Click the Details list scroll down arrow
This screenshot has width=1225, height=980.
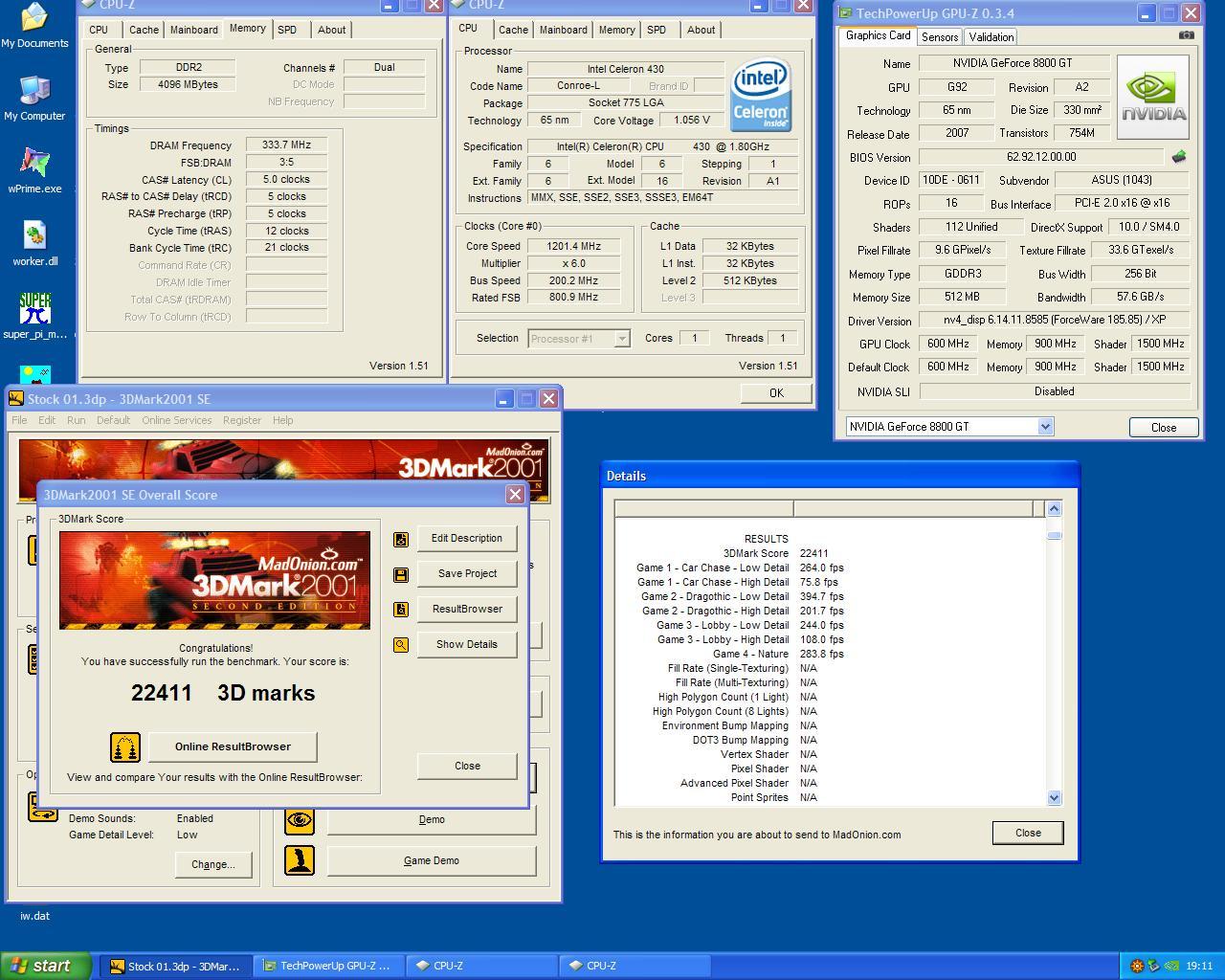[x=1054, y=797]
